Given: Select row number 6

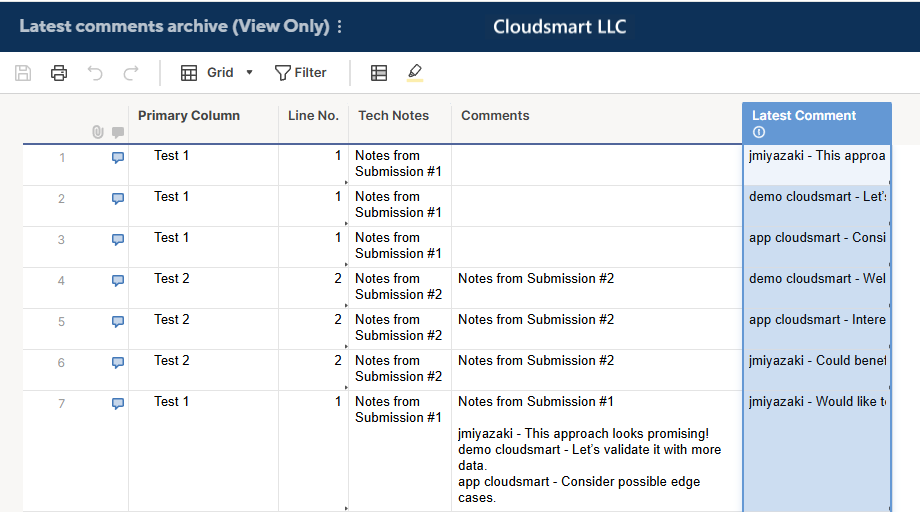Looking at the screenshot, I should [x=62, y=363].
